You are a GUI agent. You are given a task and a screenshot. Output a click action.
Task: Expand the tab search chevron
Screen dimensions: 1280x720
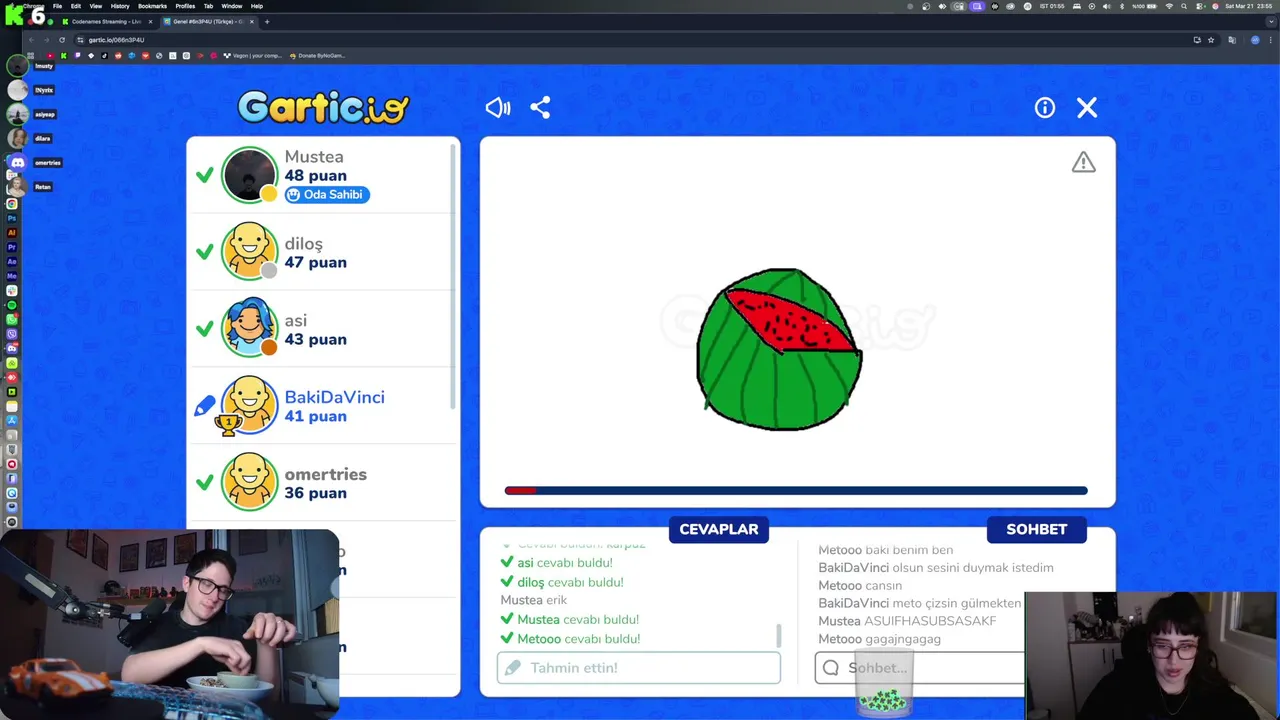point(1271,21)
